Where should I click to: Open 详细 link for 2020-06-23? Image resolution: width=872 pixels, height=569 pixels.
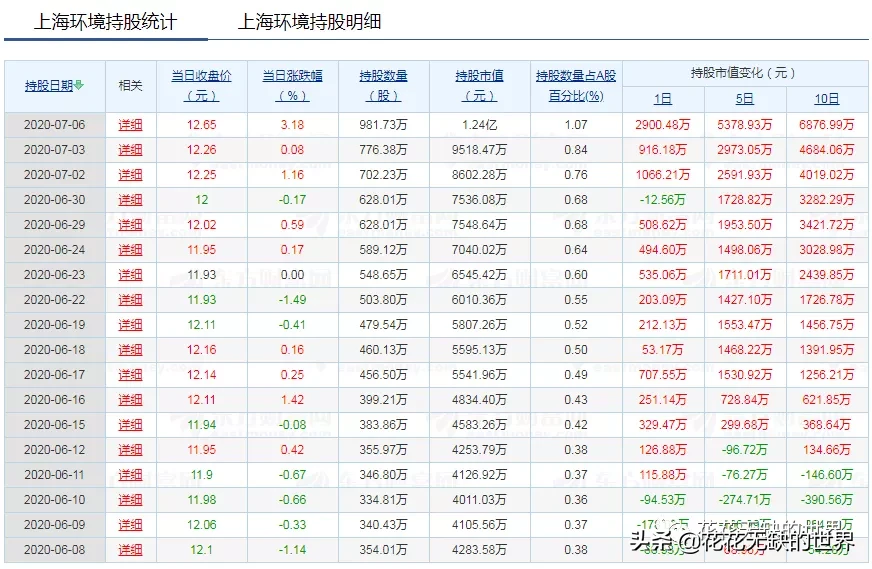tap(130, 275)
